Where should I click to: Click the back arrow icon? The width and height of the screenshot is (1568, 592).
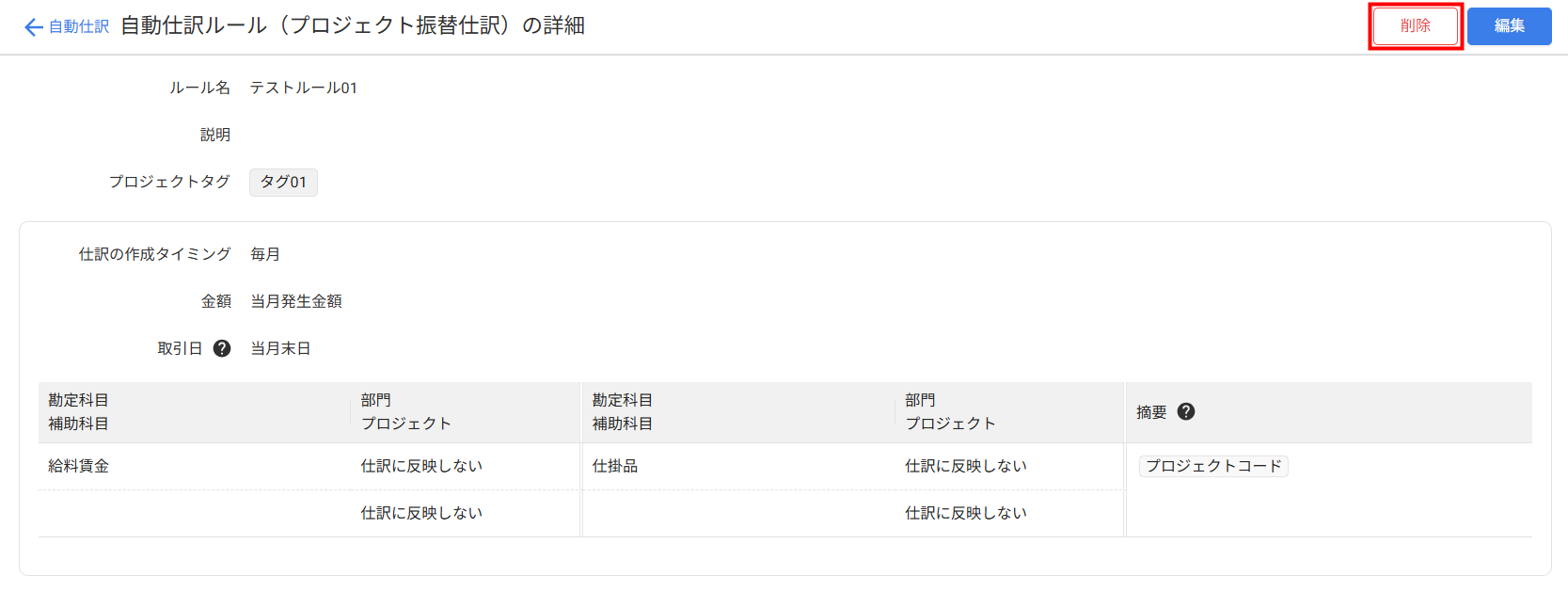34,27
